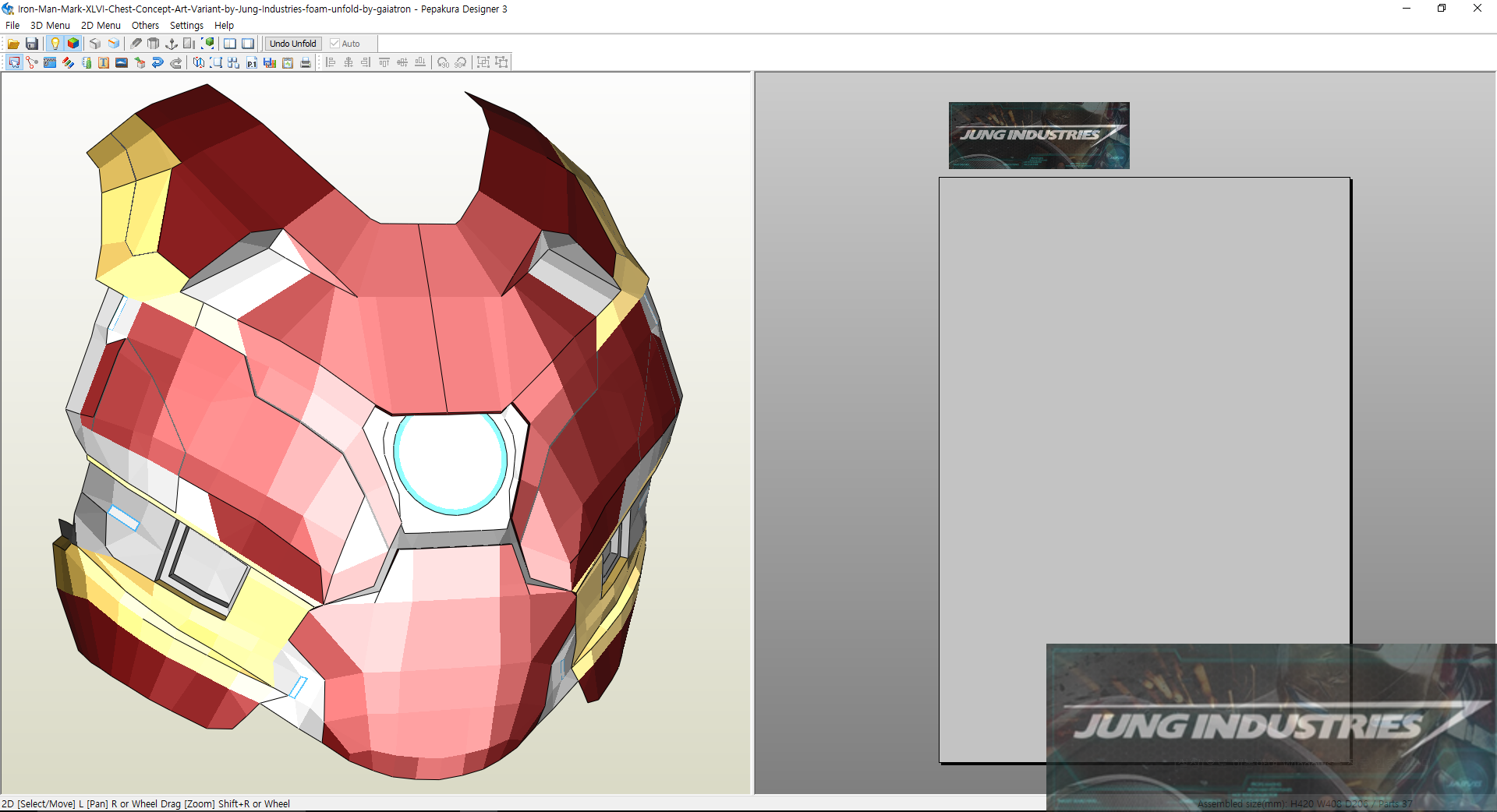Click the ungroup parts icon

point(501,62)
